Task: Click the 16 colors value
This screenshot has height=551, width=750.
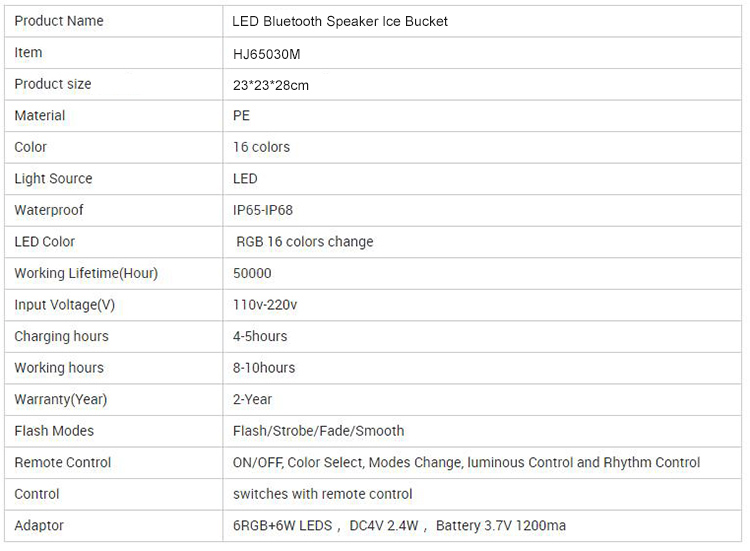Action: 261,147
